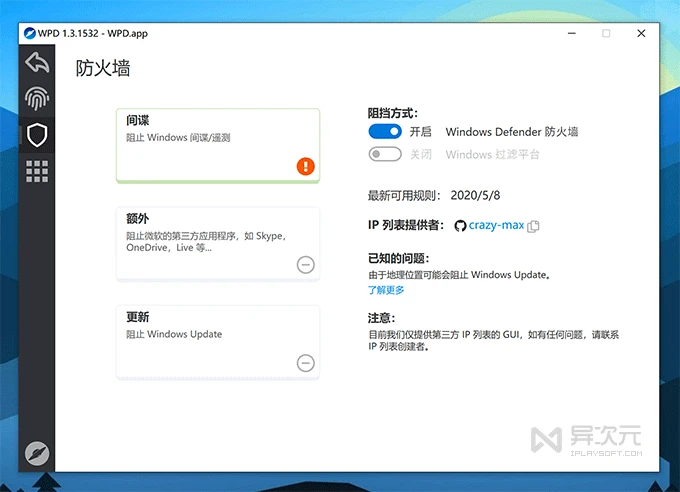Click the minus circle on 额外 card
The width and height of the screenshot is (680, 492).
point(306,265)
